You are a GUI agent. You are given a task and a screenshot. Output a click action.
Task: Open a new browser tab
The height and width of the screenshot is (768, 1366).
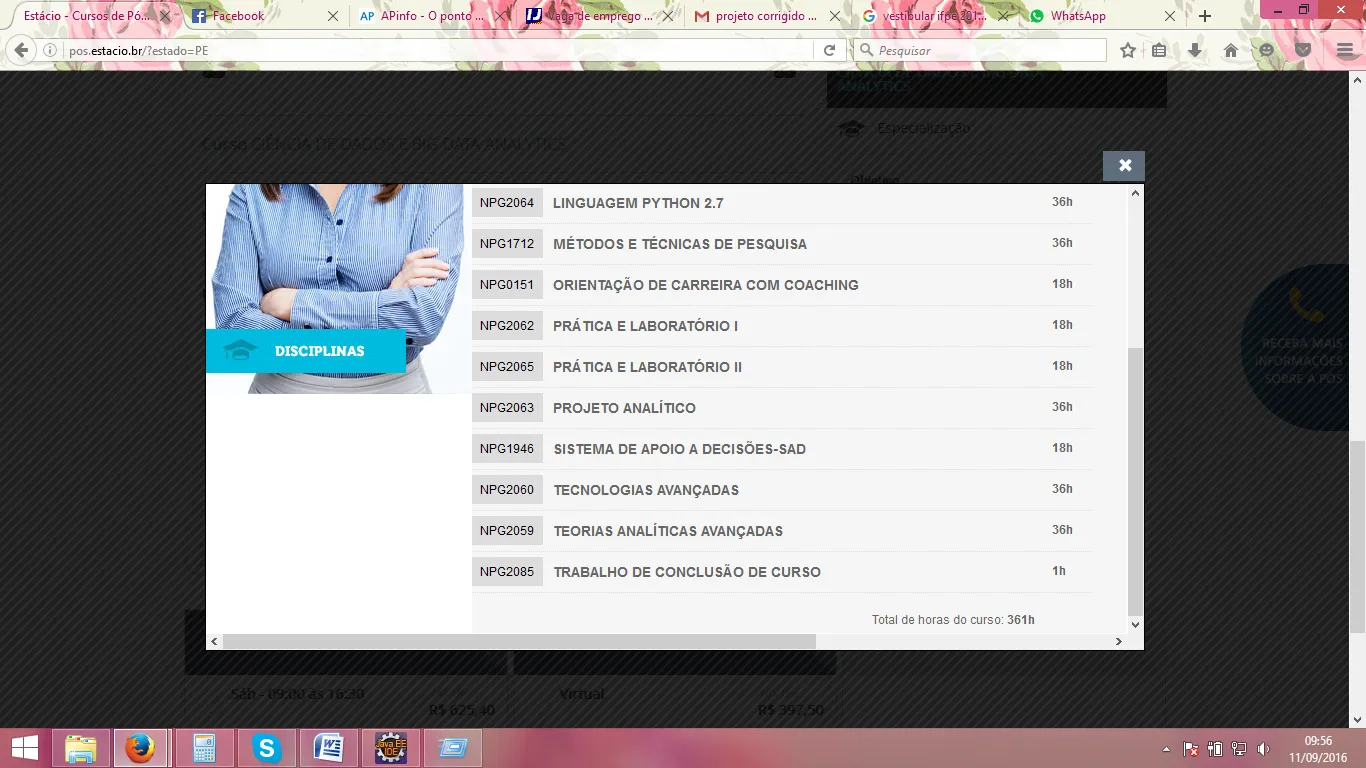click(x=1205, y=16)
